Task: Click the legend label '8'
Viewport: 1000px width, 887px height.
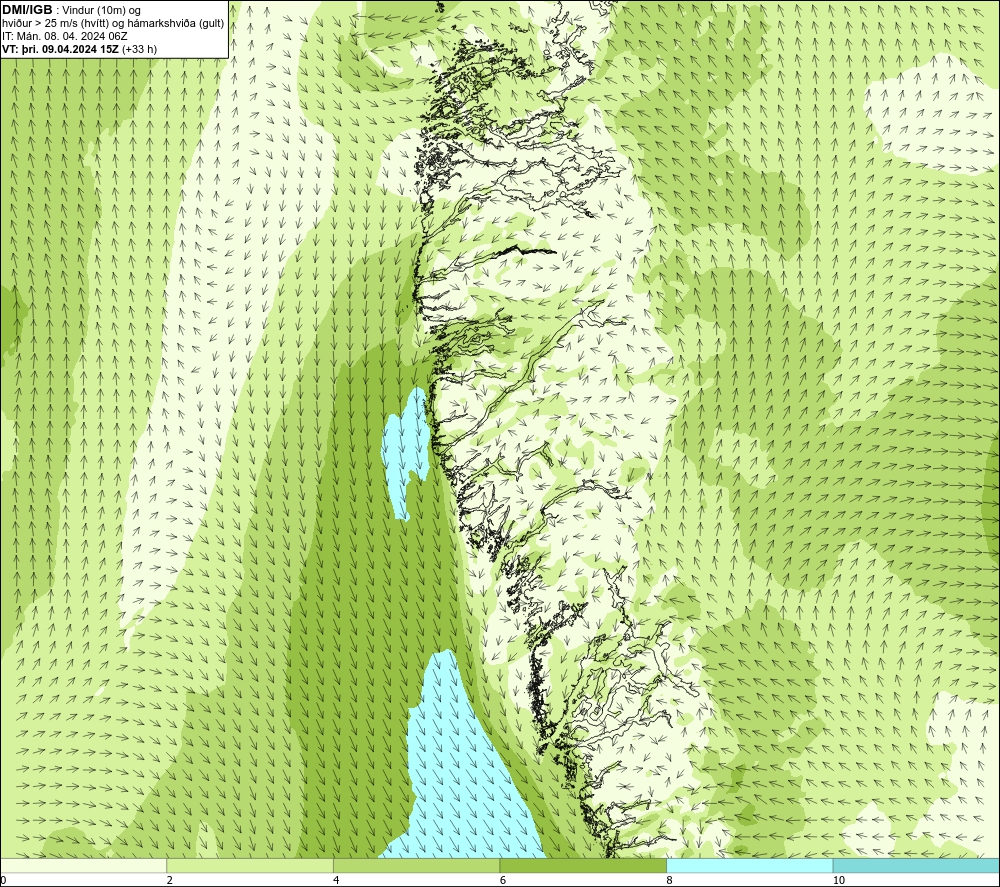Action: [670, 881]
